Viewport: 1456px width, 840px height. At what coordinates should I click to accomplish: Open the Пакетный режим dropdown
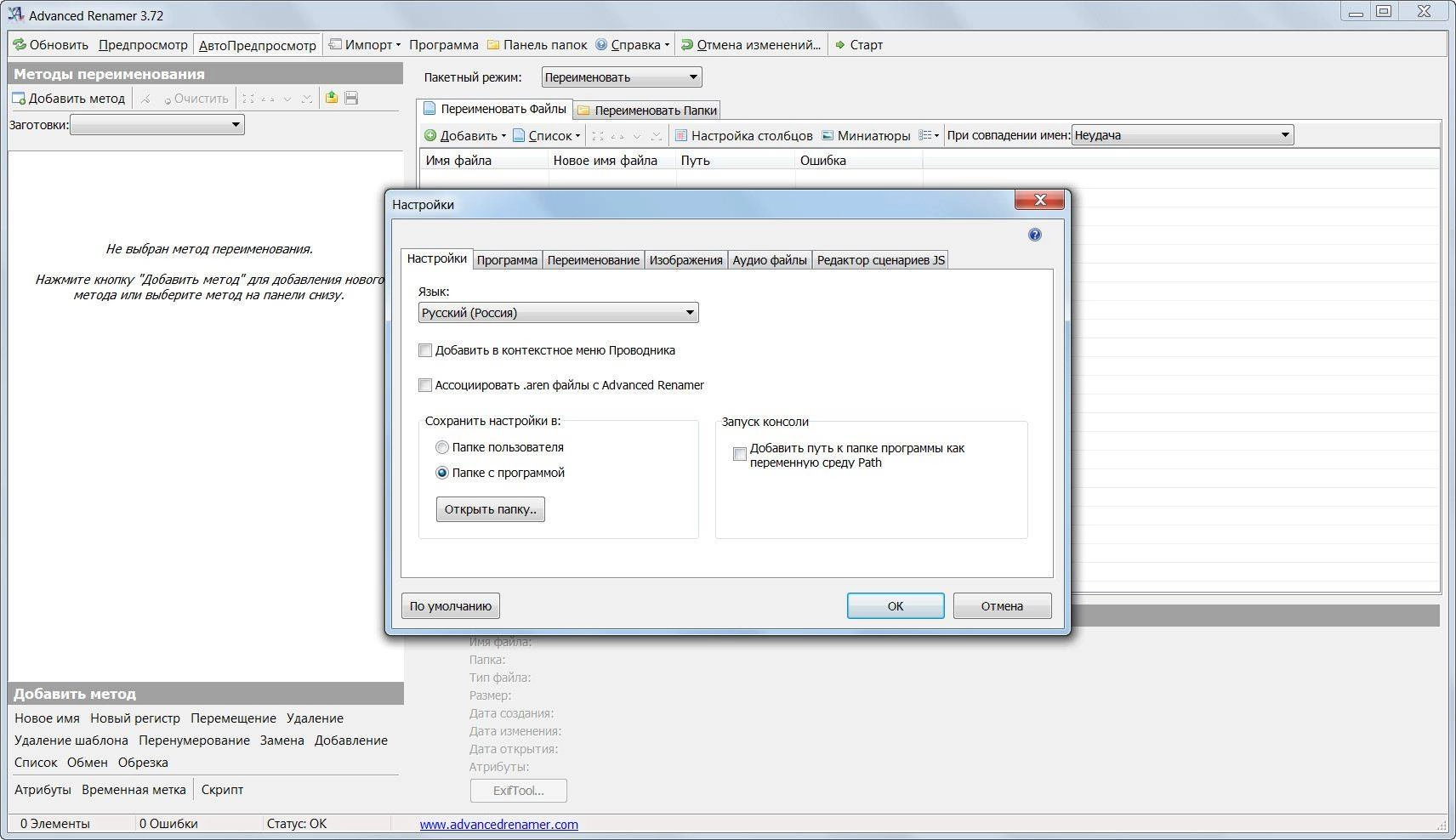click(x=622, y=77)
